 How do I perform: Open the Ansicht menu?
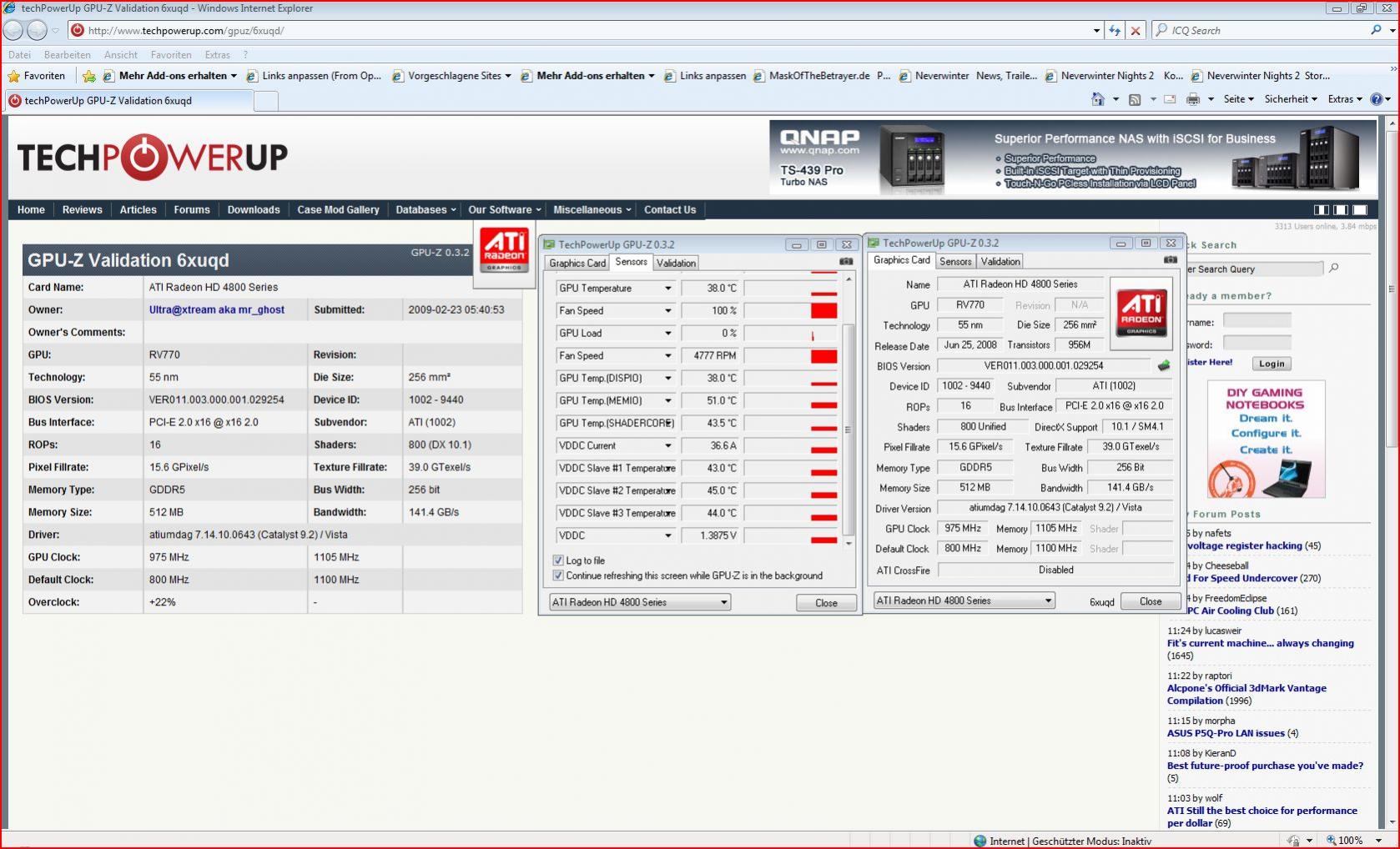coord(121,55)
